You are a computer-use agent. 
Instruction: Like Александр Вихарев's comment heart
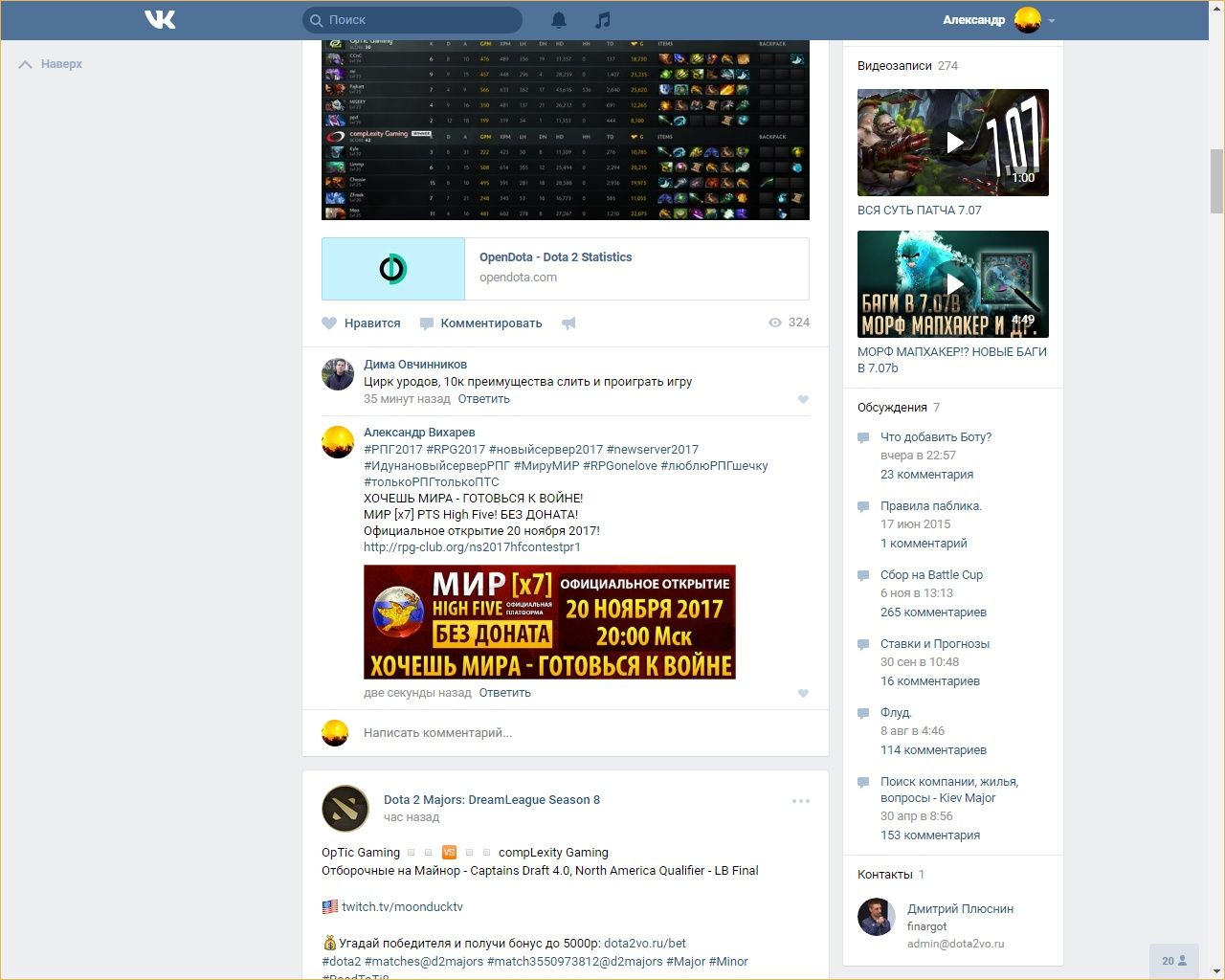[803, 694]
